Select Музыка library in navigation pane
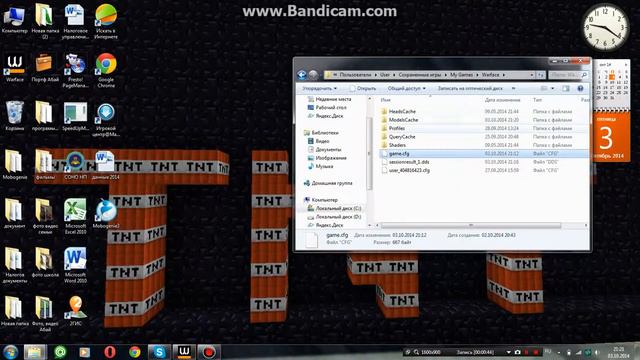This screenshot has width=640, height=360. pos(324,167)
